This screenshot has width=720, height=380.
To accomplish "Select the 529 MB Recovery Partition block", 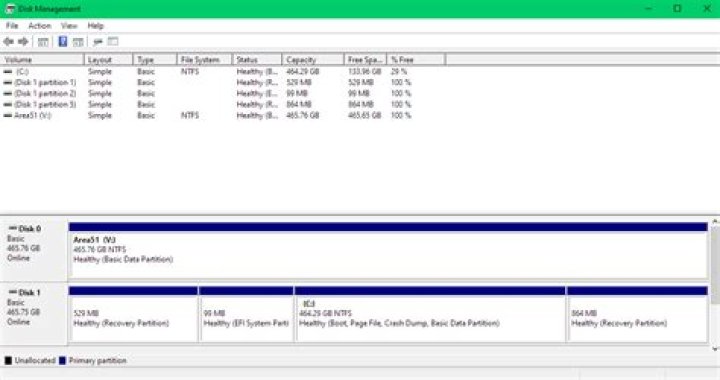I will [x=133, y=314].
